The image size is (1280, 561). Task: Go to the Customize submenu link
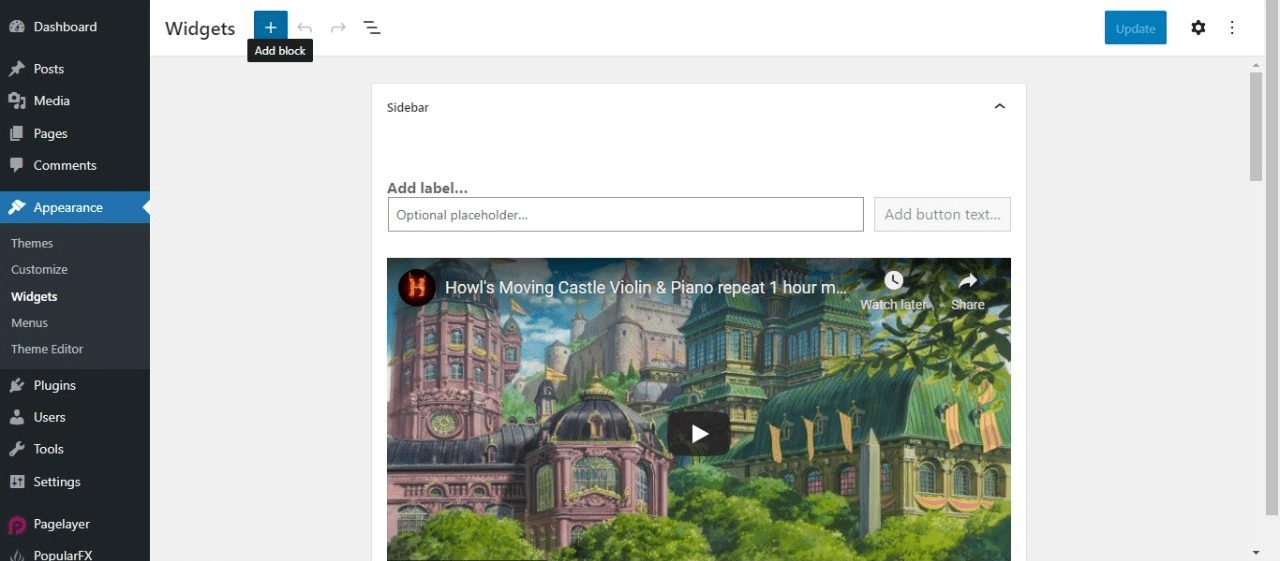39,270
